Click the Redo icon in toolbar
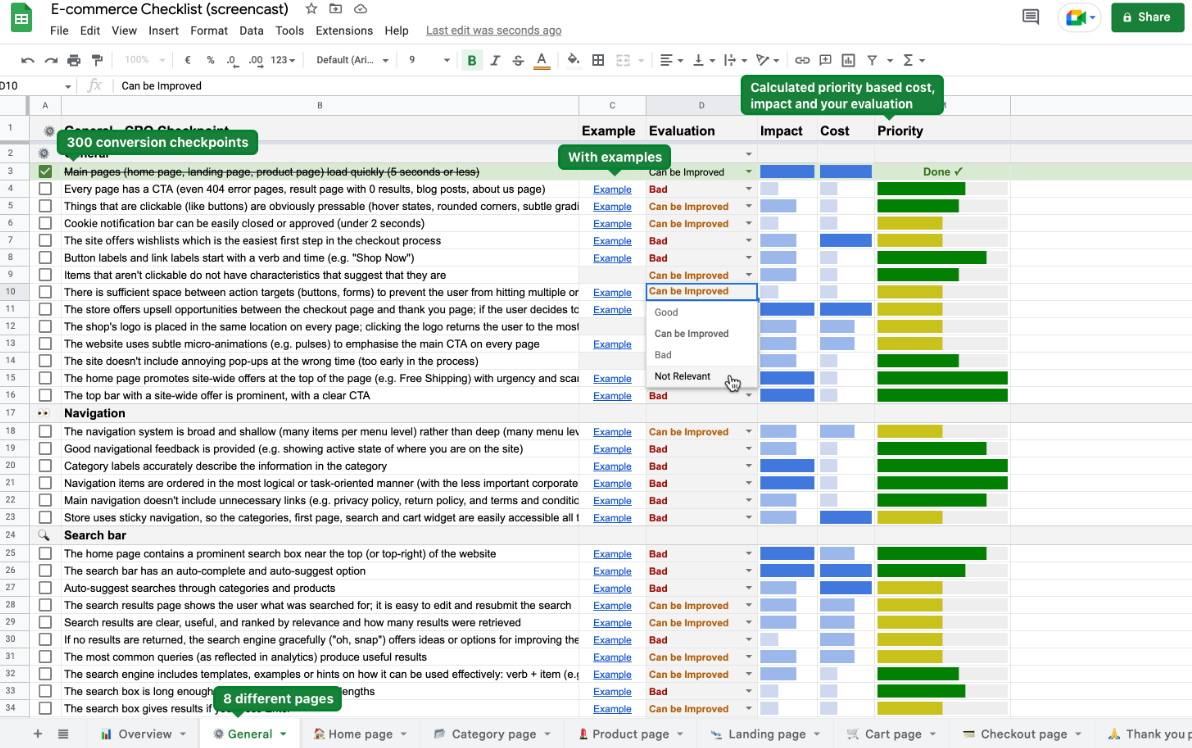This screenshot has width=1192, height=748. 51,60
